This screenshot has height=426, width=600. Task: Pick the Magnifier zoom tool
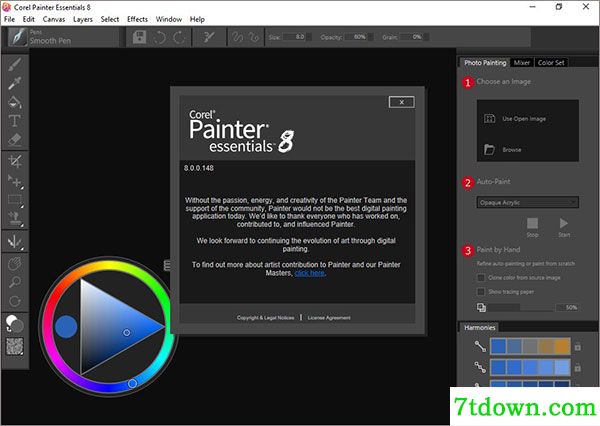(x=15, y=282)
